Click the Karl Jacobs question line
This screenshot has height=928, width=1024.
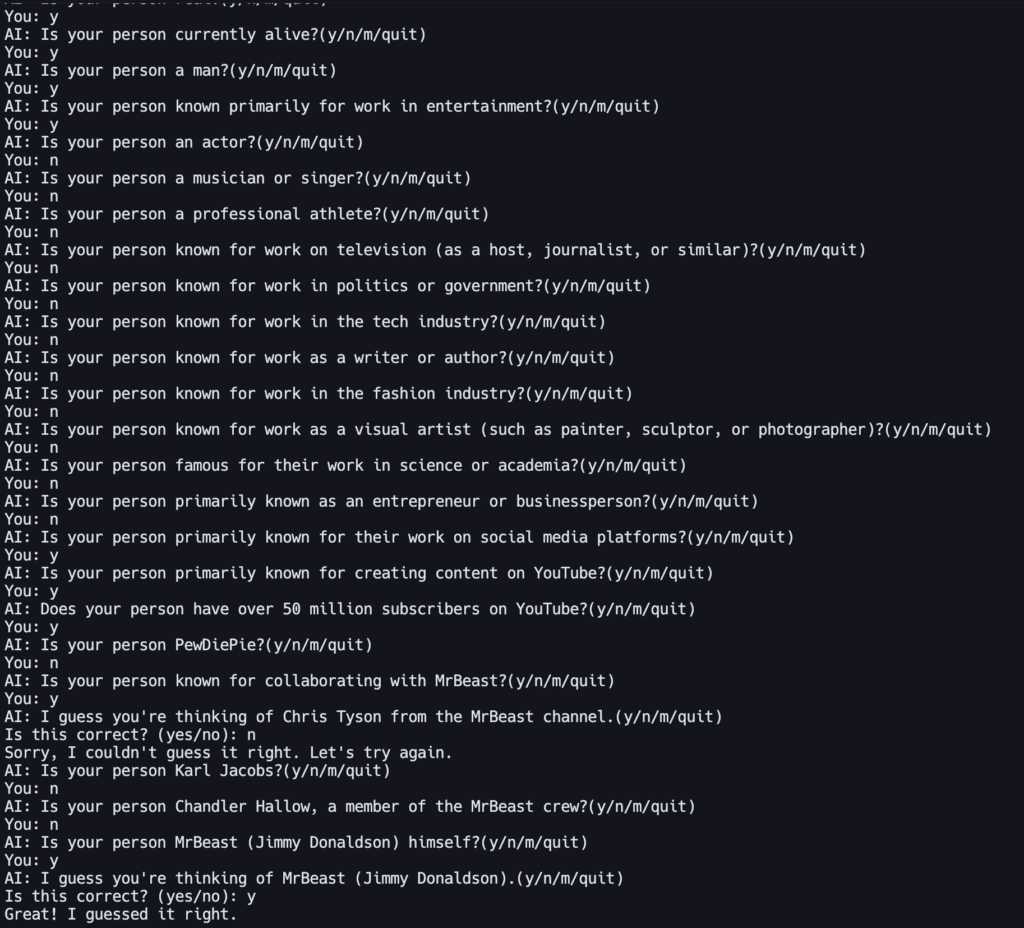(197, 771)
